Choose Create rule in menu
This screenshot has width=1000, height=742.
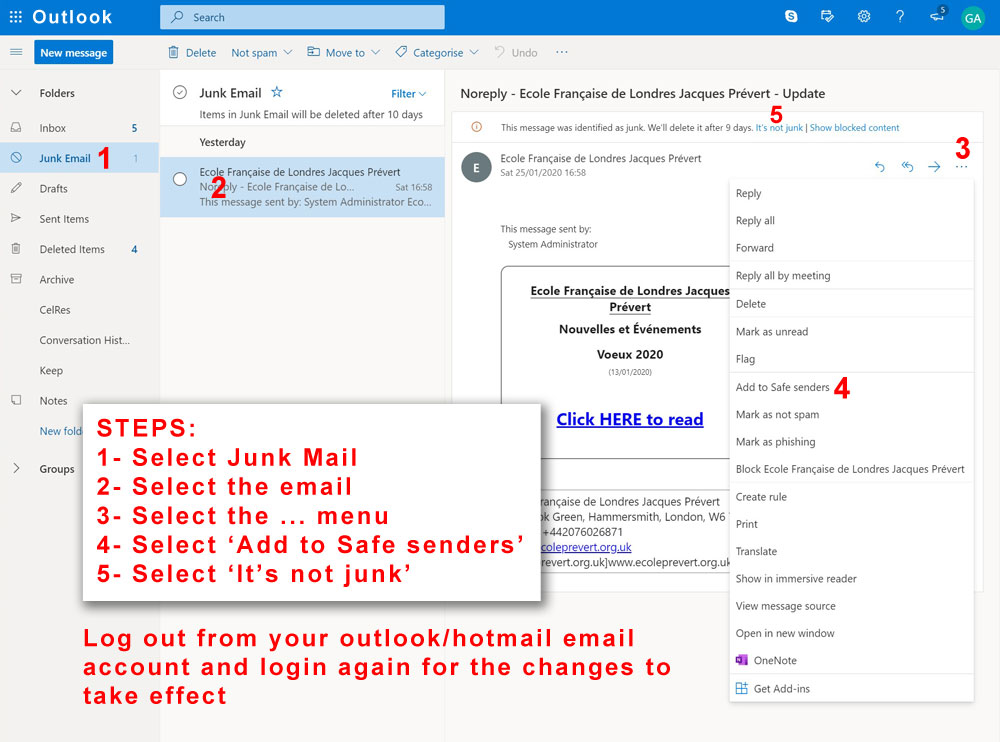click(851, 496)
